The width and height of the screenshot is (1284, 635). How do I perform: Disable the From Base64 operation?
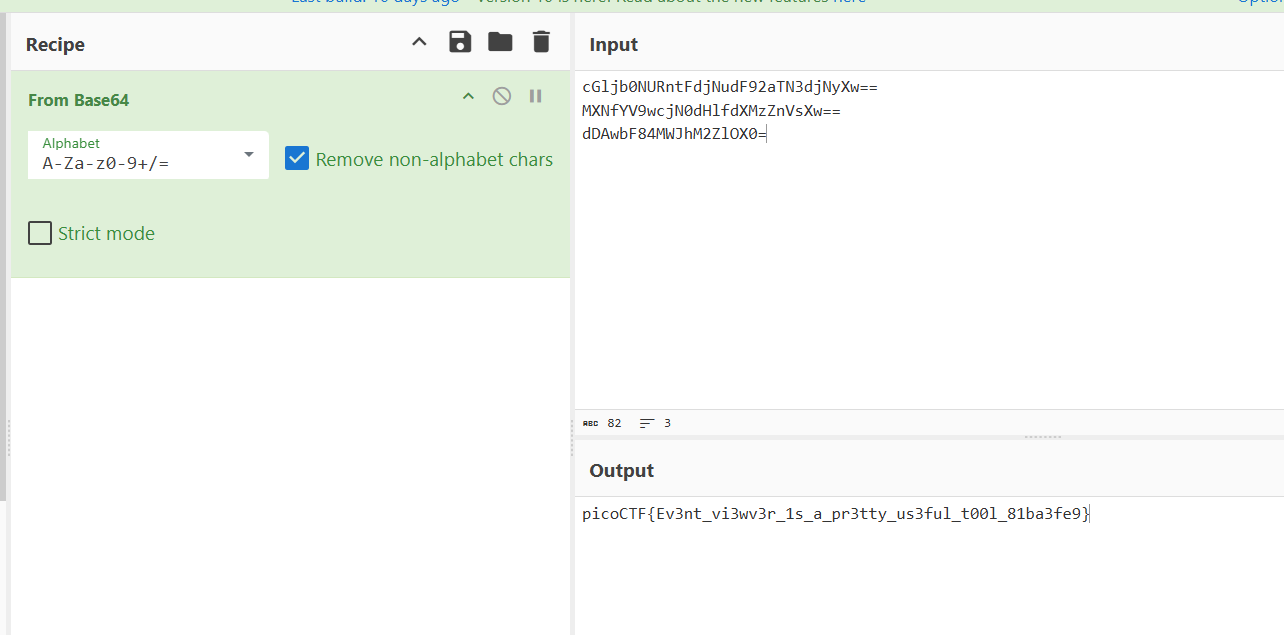click(x=502, y=96)
